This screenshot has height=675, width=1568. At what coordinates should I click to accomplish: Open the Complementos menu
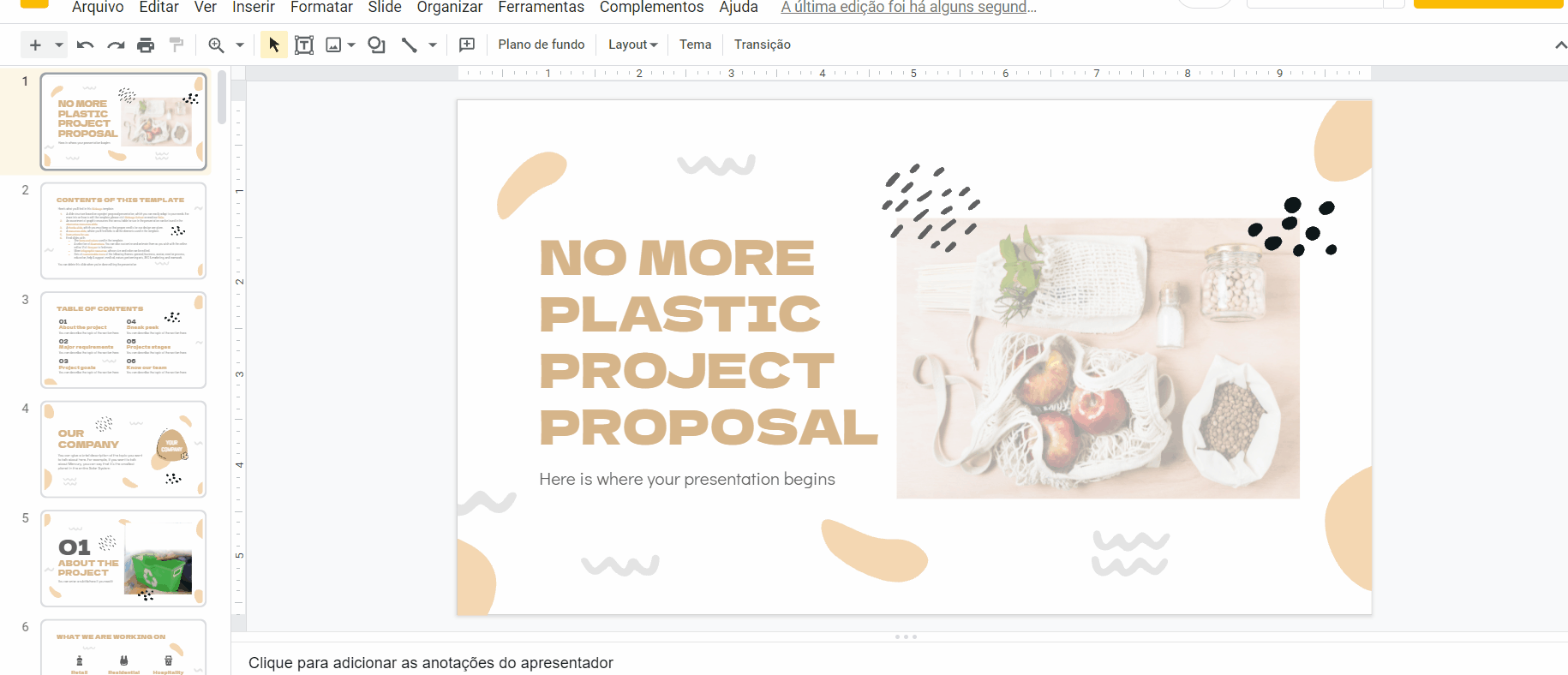point(652,7)
